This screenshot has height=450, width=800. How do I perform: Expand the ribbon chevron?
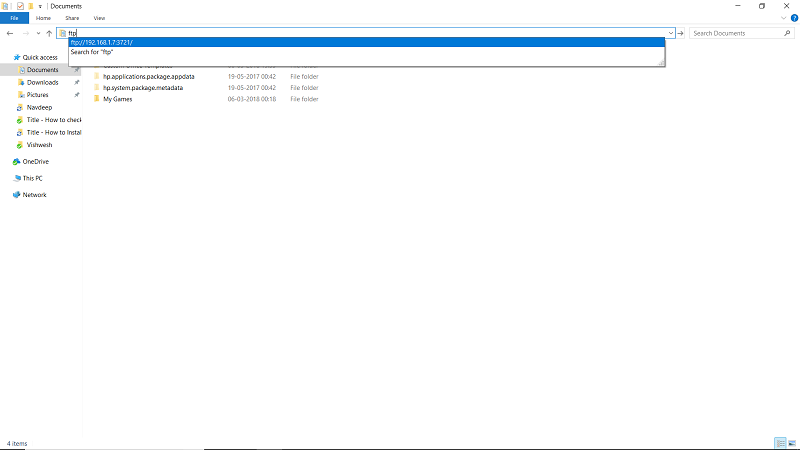pyautogui.click(x=783, y=18)
